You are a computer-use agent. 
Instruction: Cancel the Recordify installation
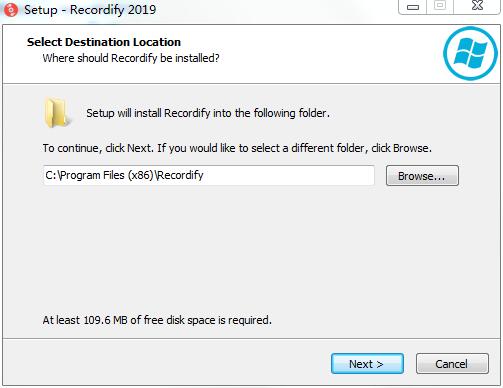point(452,364)
